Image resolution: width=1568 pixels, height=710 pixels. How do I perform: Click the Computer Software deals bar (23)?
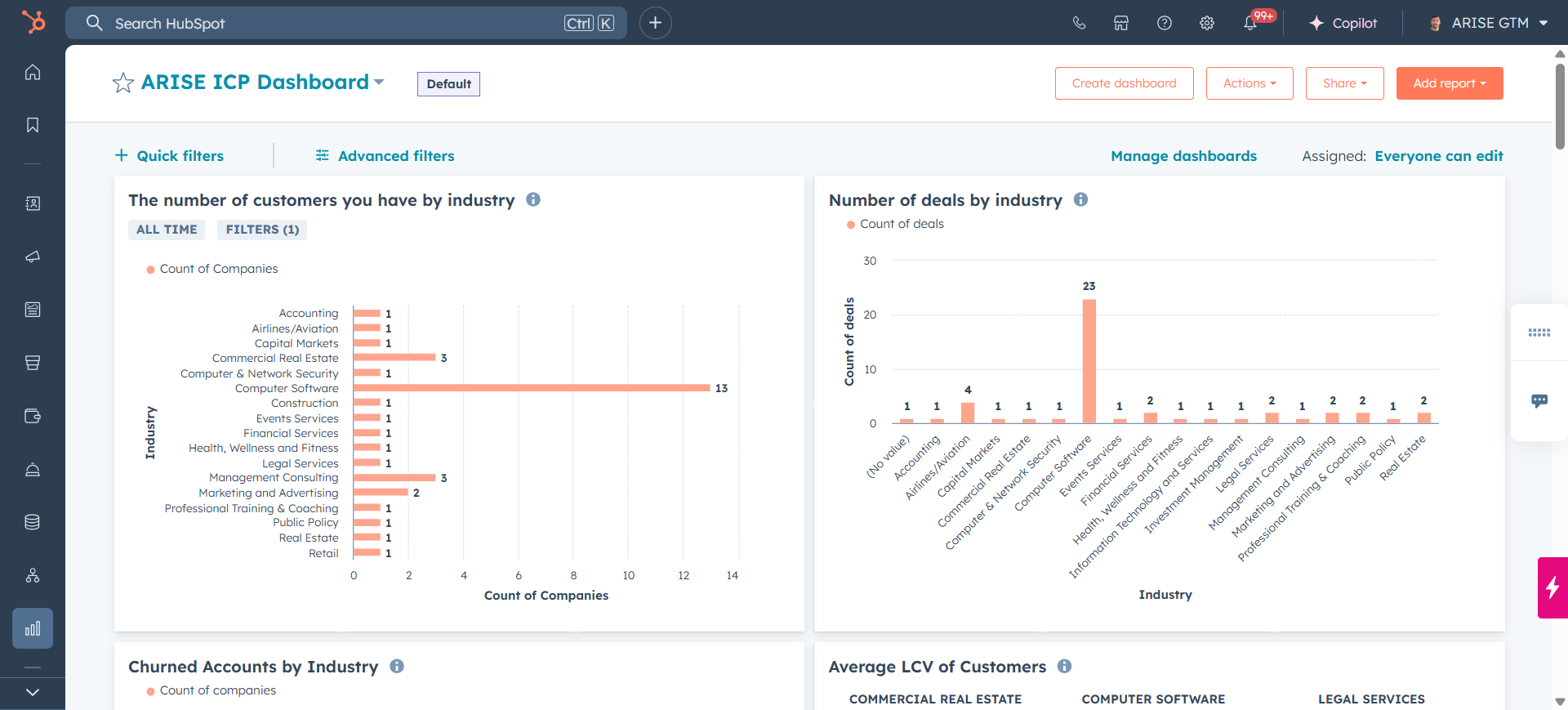[1089, 361]
